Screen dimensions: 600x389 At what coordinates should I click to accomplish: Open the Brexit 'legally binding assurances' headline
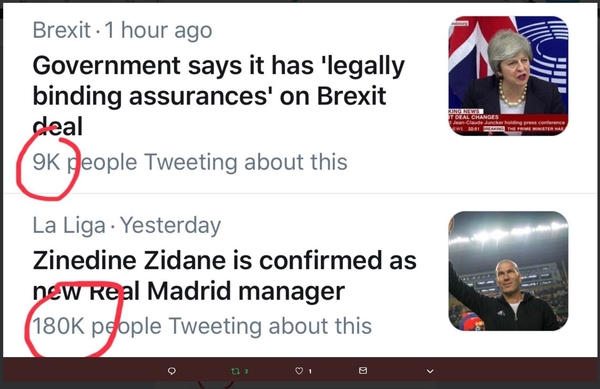pos(218,96)
